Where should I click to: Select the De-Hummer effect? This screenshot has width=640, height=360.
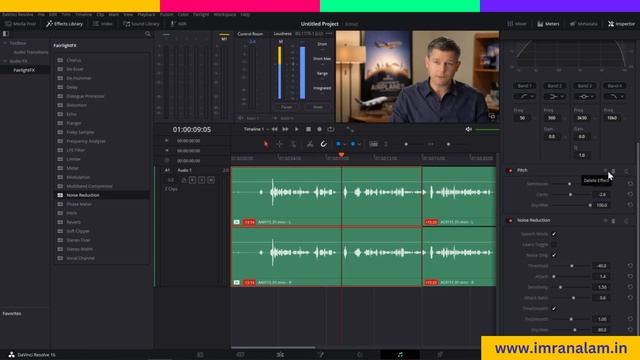[79, 78]
